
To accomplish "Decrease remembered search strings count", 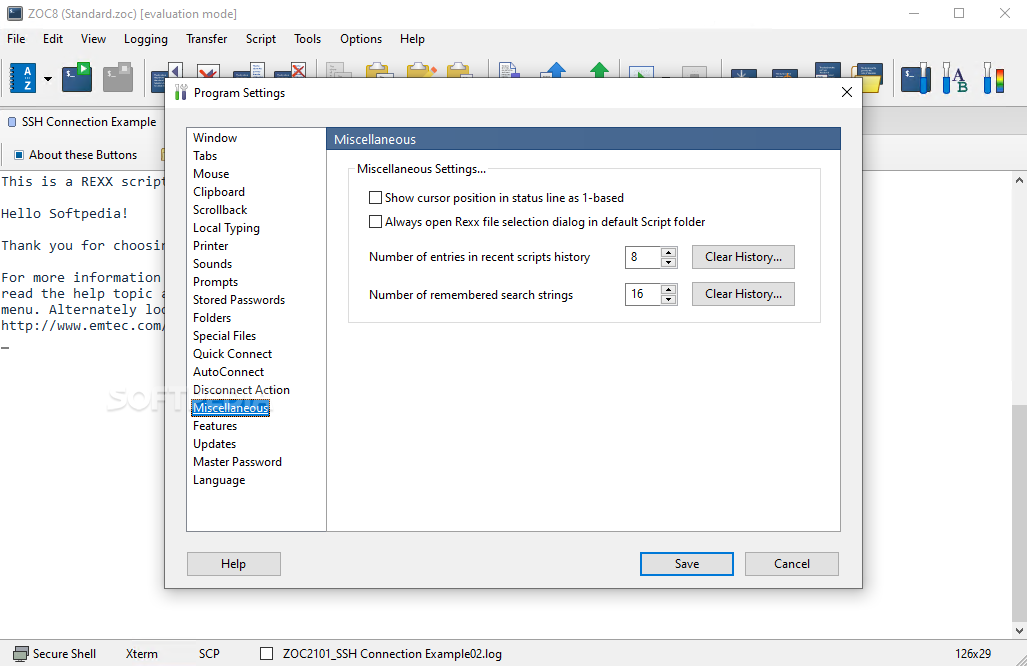I will [668, 300].
